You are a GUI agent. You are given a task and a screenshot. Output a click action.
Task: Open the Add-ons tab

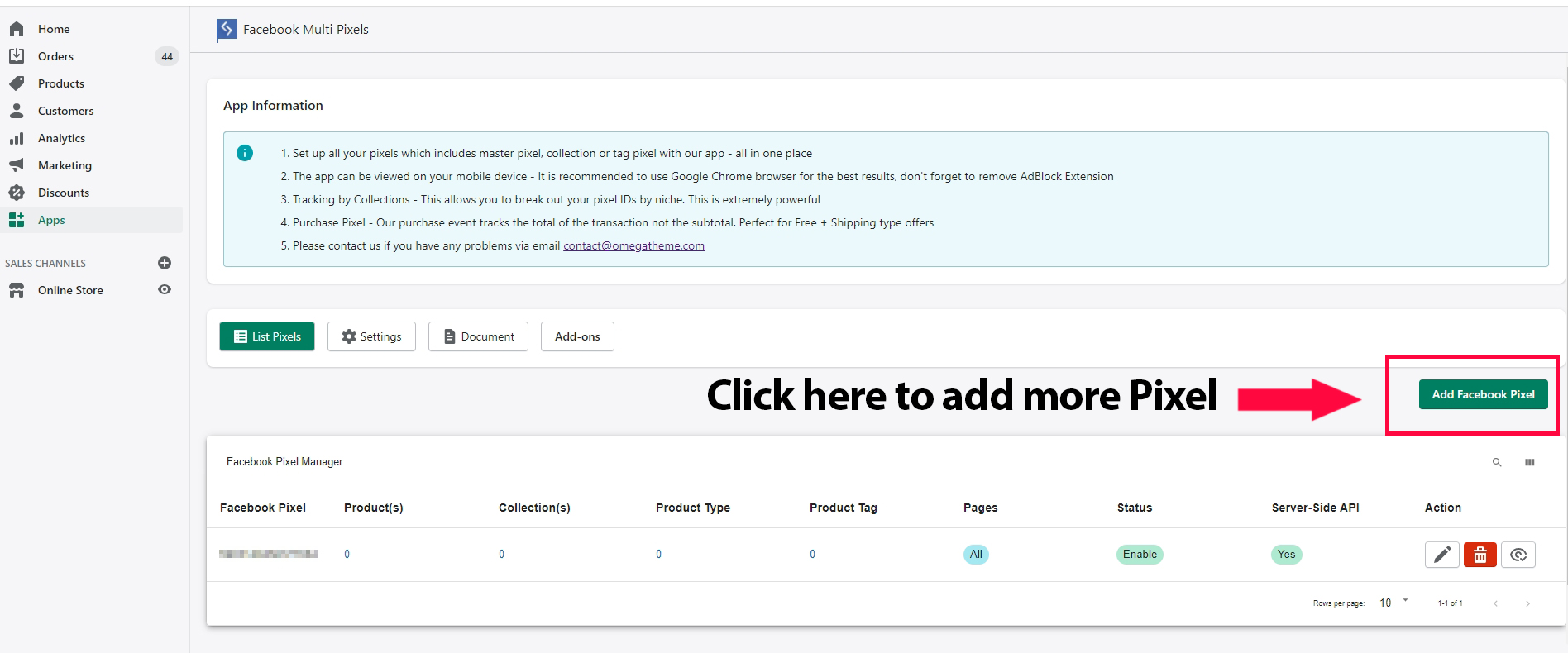[577, 336]
